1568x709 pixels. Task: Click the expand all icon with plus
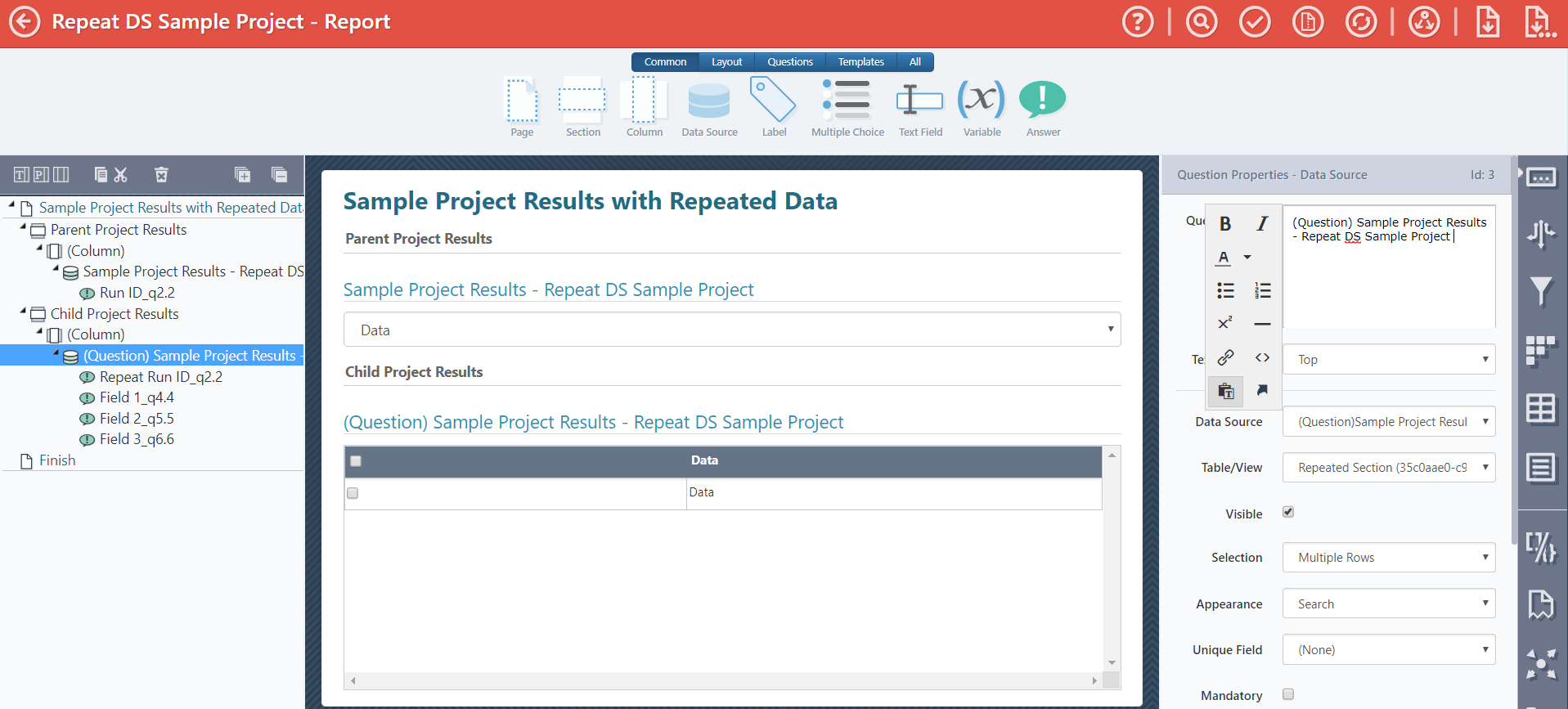242,174
